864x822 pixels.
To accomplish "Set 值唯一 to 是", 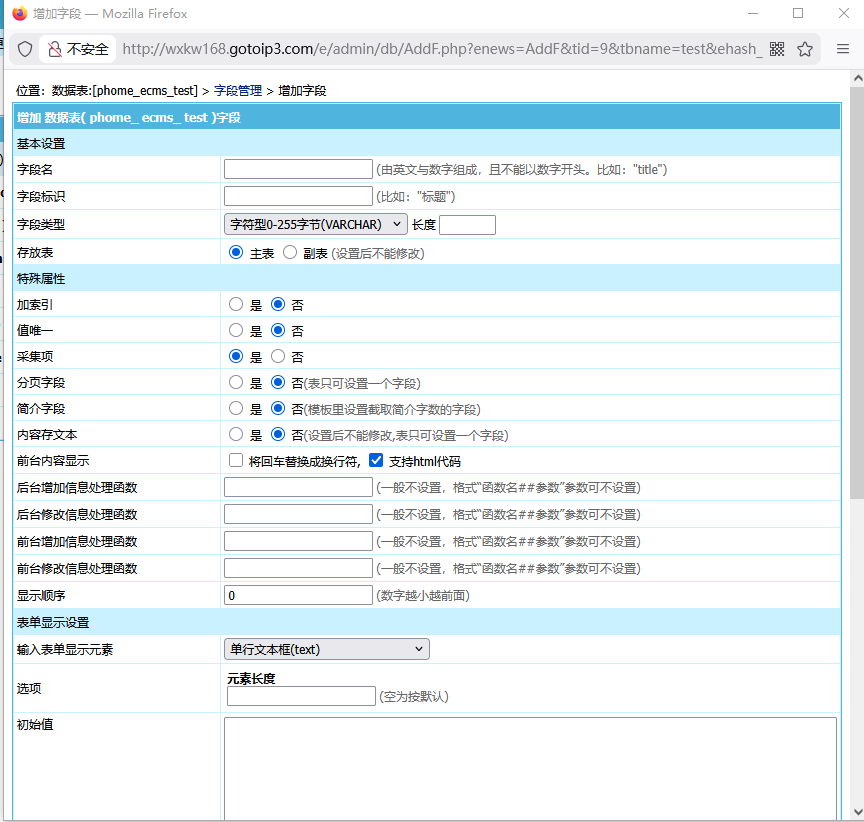I will click(236, 330).
